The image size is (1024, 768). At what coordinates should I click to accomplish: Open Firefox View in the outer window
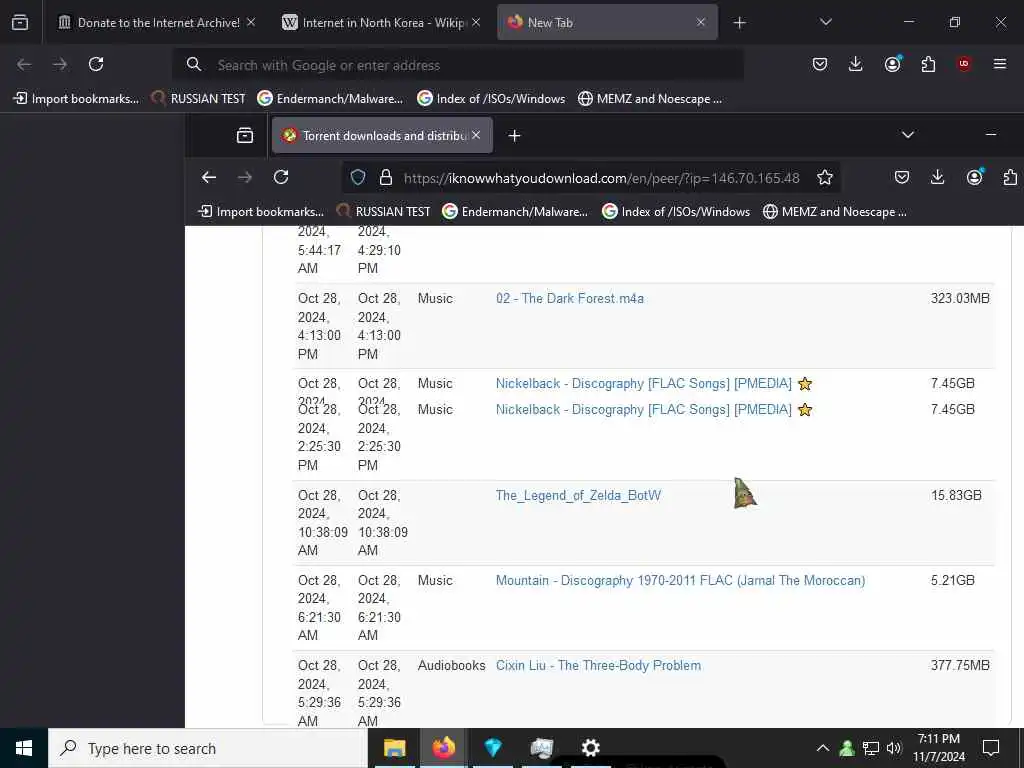pos(20,23)
